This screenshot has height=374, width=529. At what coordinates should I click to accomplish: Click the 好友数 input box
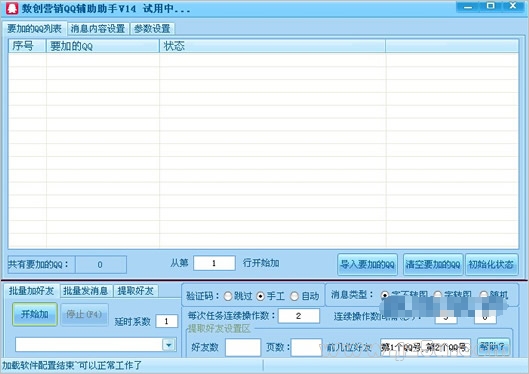click(243, 347)
